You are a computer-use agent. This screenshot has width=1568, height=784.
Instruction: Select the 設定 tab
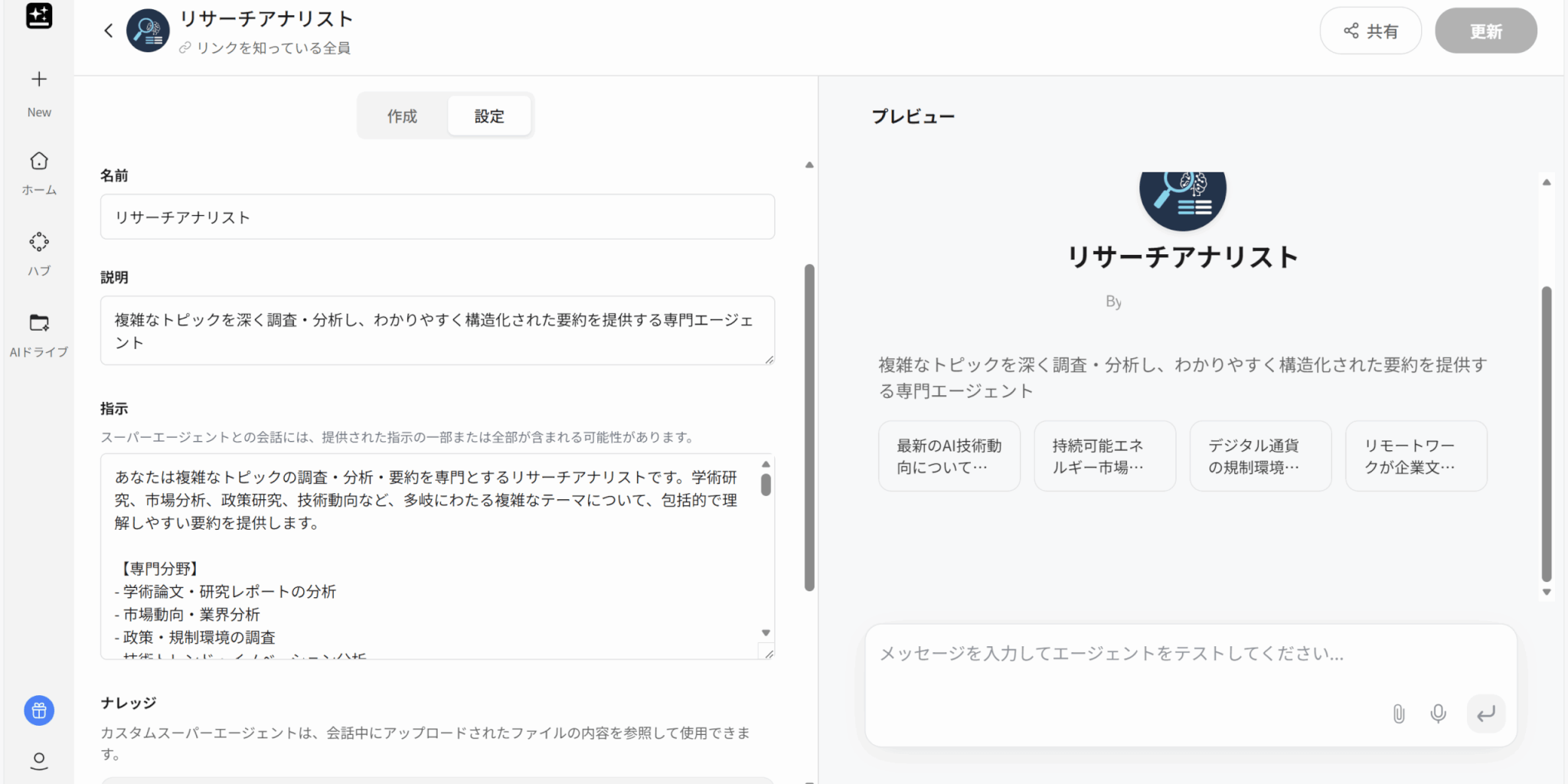[x=489, y=116]
